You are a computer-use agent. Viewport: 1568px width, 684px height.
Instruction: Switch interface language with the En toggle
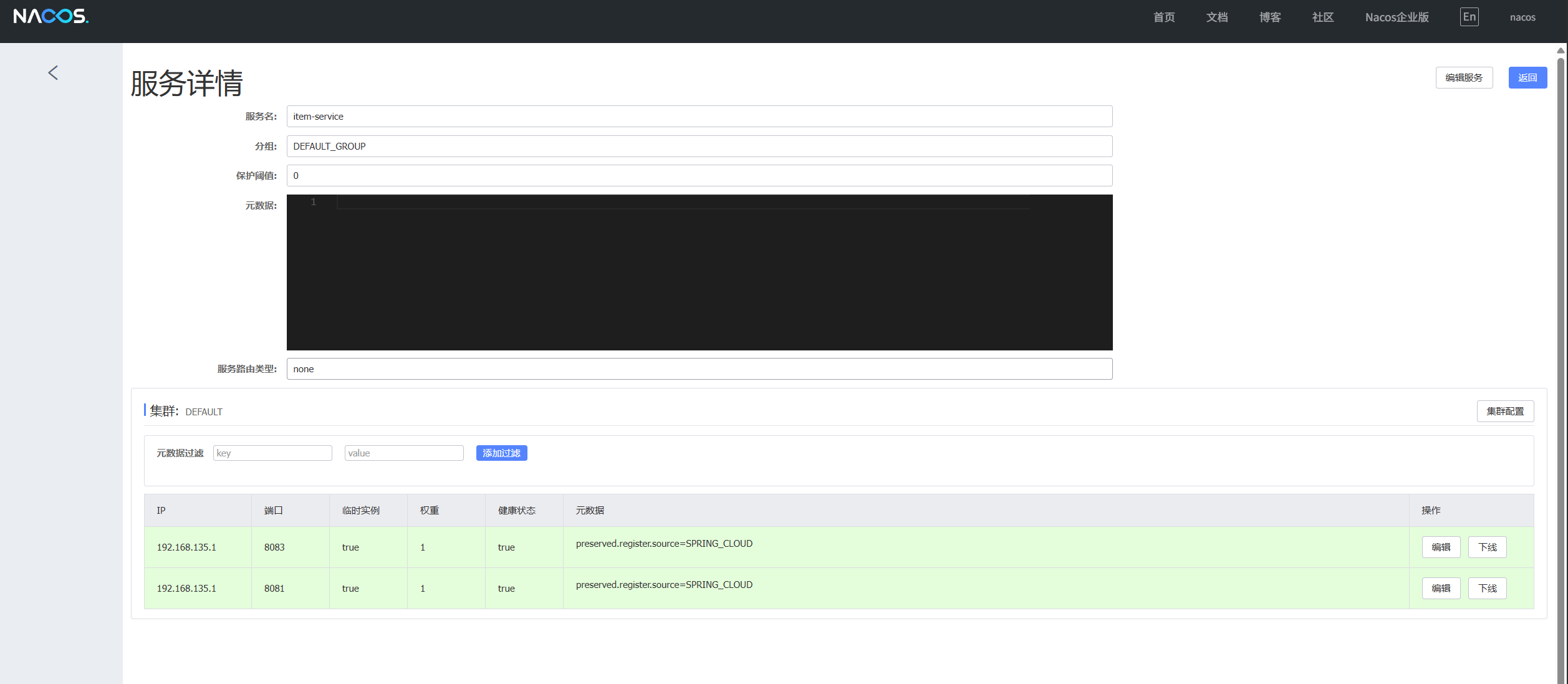(1469, 17)
